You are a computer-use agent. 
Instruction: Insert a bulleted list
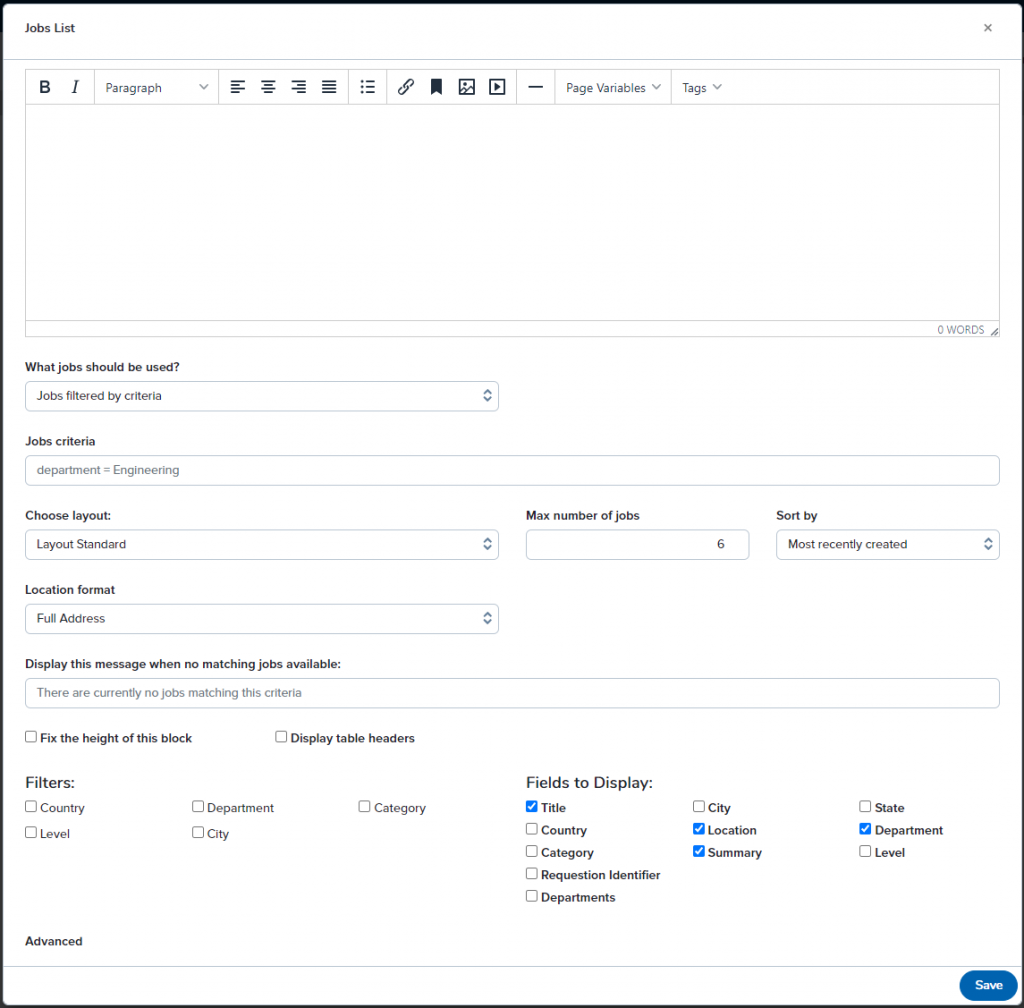[368, 88]
